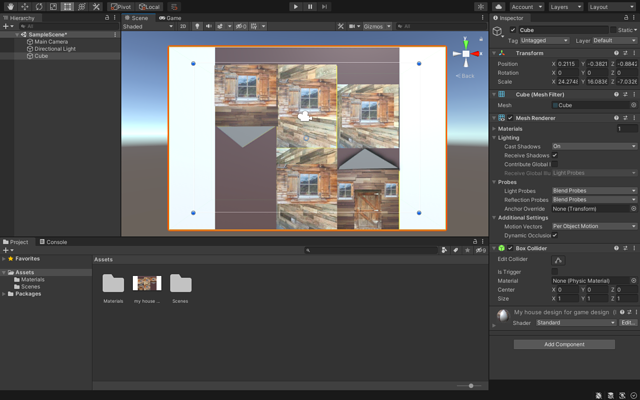This screenshot has width=640, height=400.
Task: Toggle Pivot handle position button
Action: pyautogui.click(x=121, y=7)
